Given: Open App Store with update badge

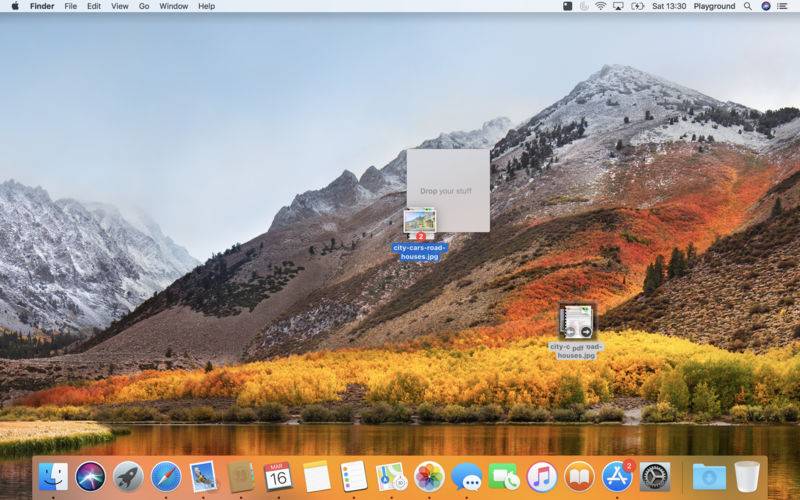Looking at the screenshot, I should 616,476.
